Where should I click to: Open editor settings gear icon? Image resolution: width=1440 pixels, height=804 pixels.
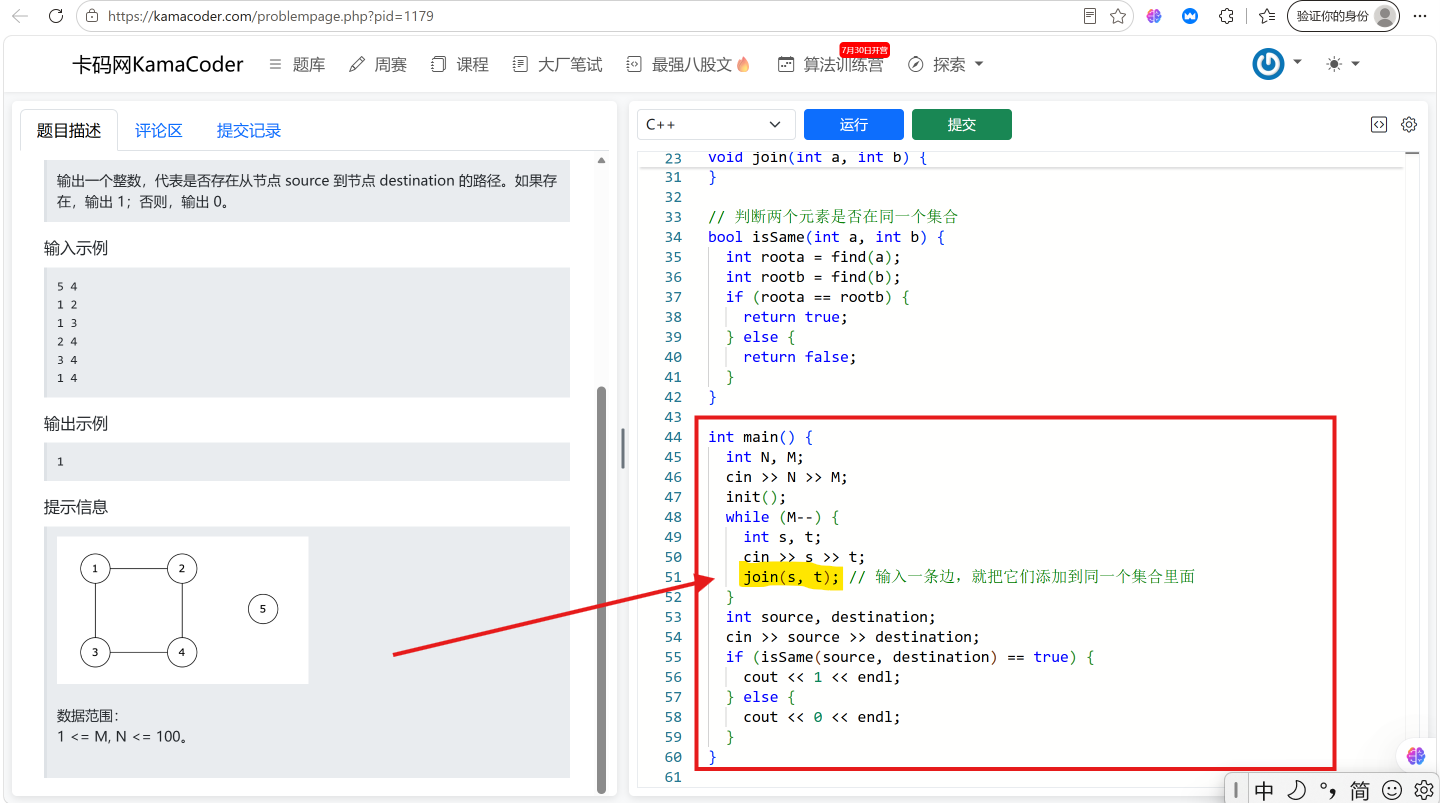(x=1409, y=125)
